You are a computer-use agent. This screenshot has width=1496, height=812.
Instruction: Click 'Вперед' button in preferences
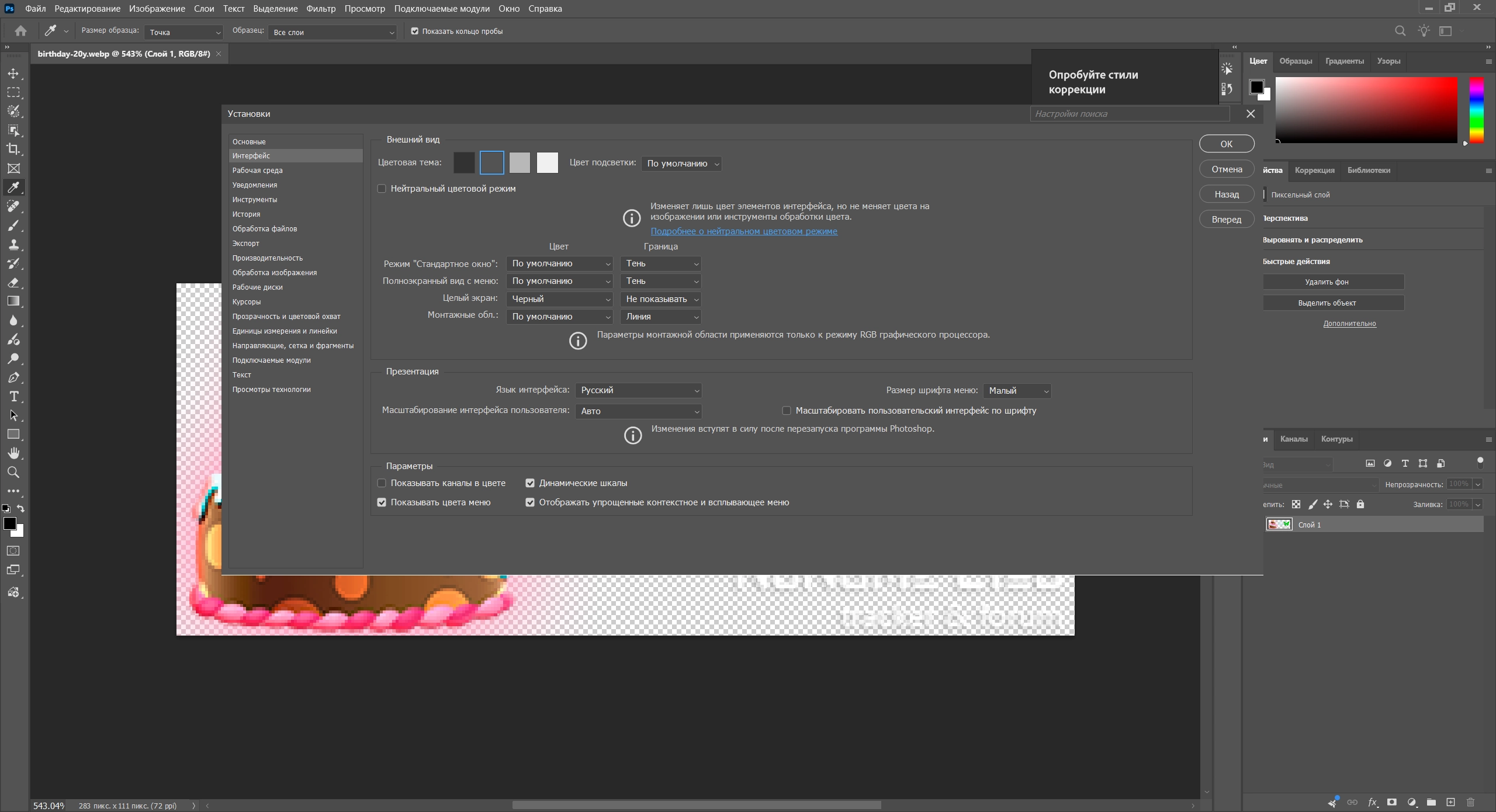[1227, 219]
